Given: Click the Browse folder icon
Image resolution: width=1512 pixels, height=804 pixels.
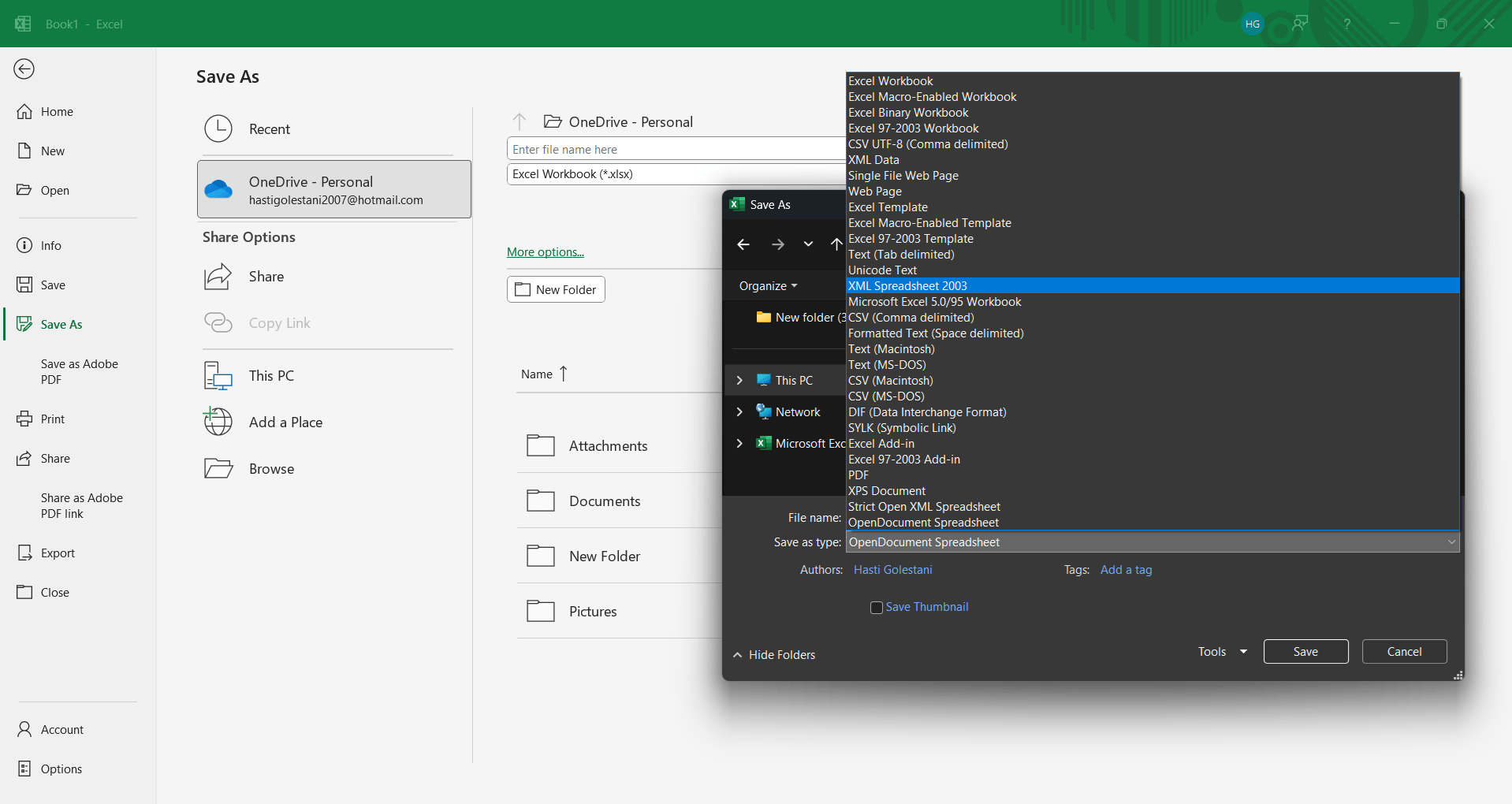Looking at the screenshot, I should tap(218, 468).
